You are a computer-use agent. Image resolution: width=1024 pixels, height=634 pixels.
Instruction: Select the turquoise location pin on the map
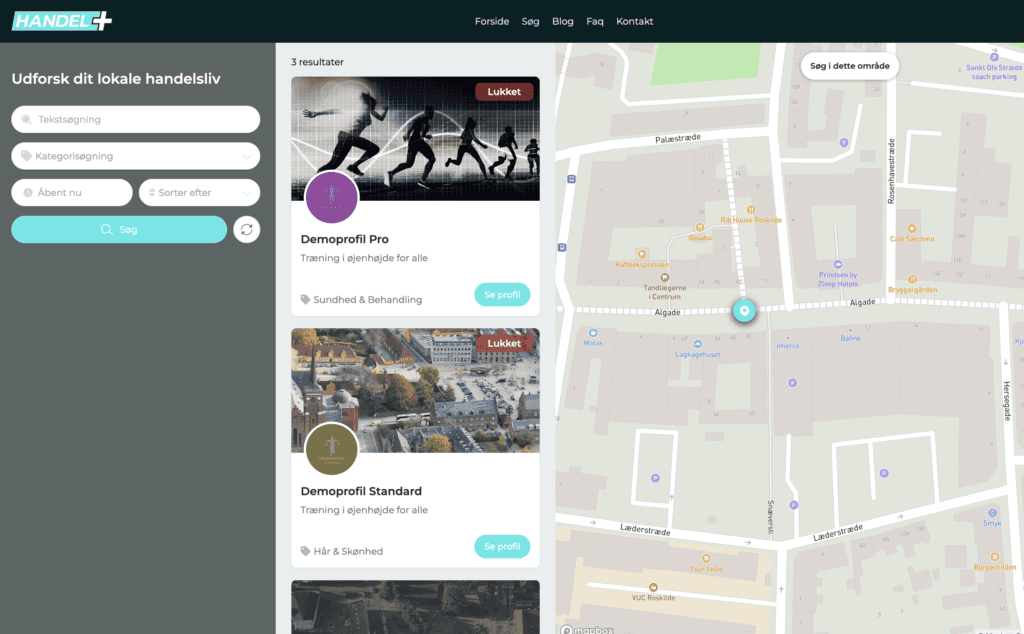(x=744, y=311)
